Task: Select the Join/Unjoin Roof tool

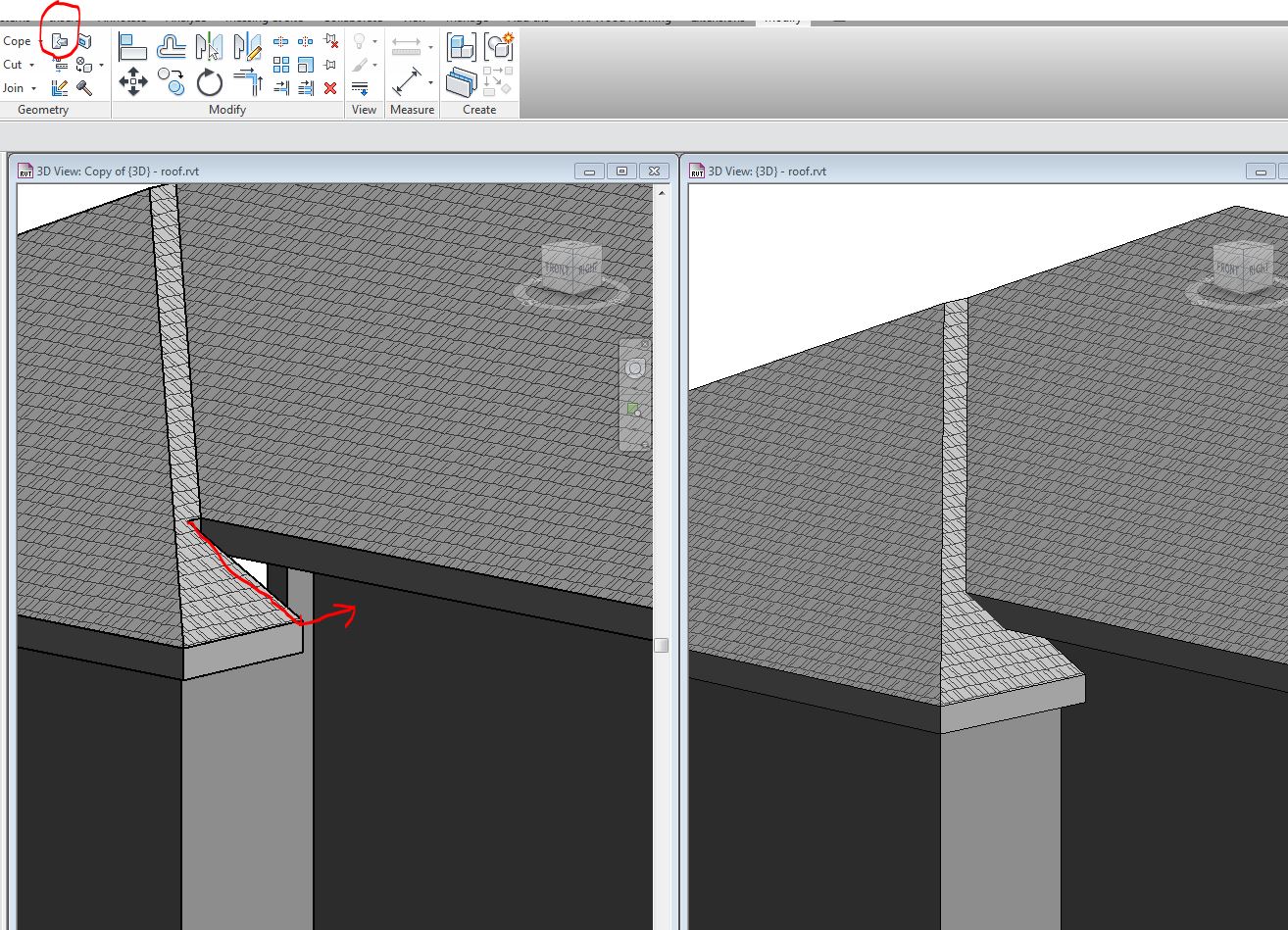Action: point(61,41)
